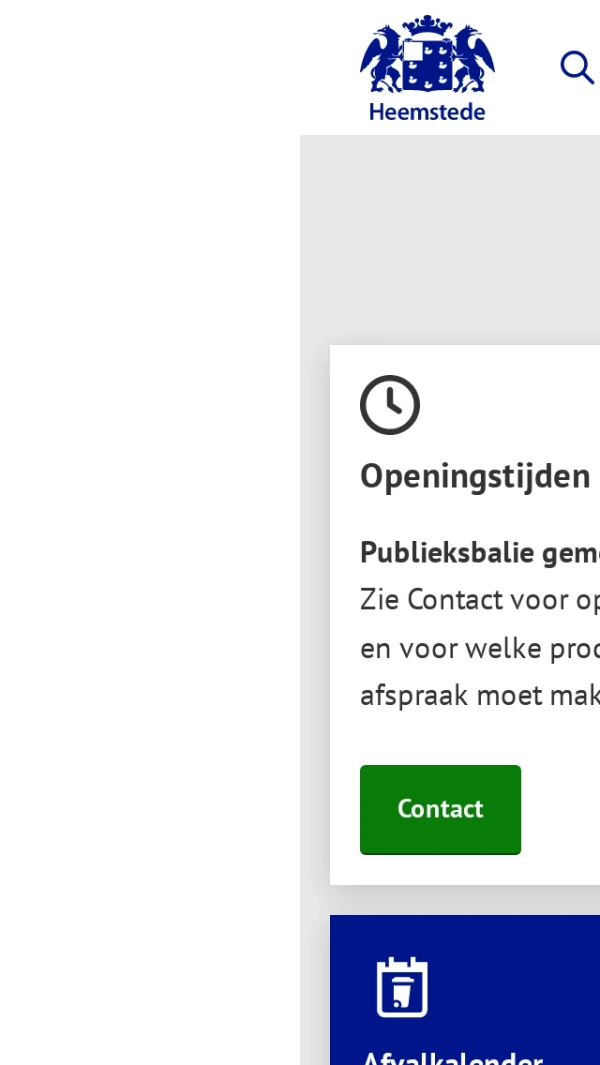
Task: Open search with the magnifier icon
Action: 577,68
